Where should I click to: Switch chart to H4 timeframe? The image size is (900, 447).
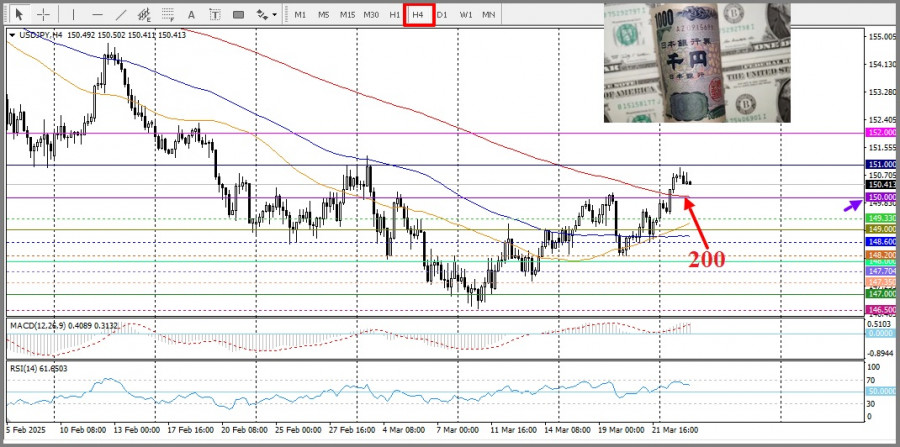(x=419, y=15)
